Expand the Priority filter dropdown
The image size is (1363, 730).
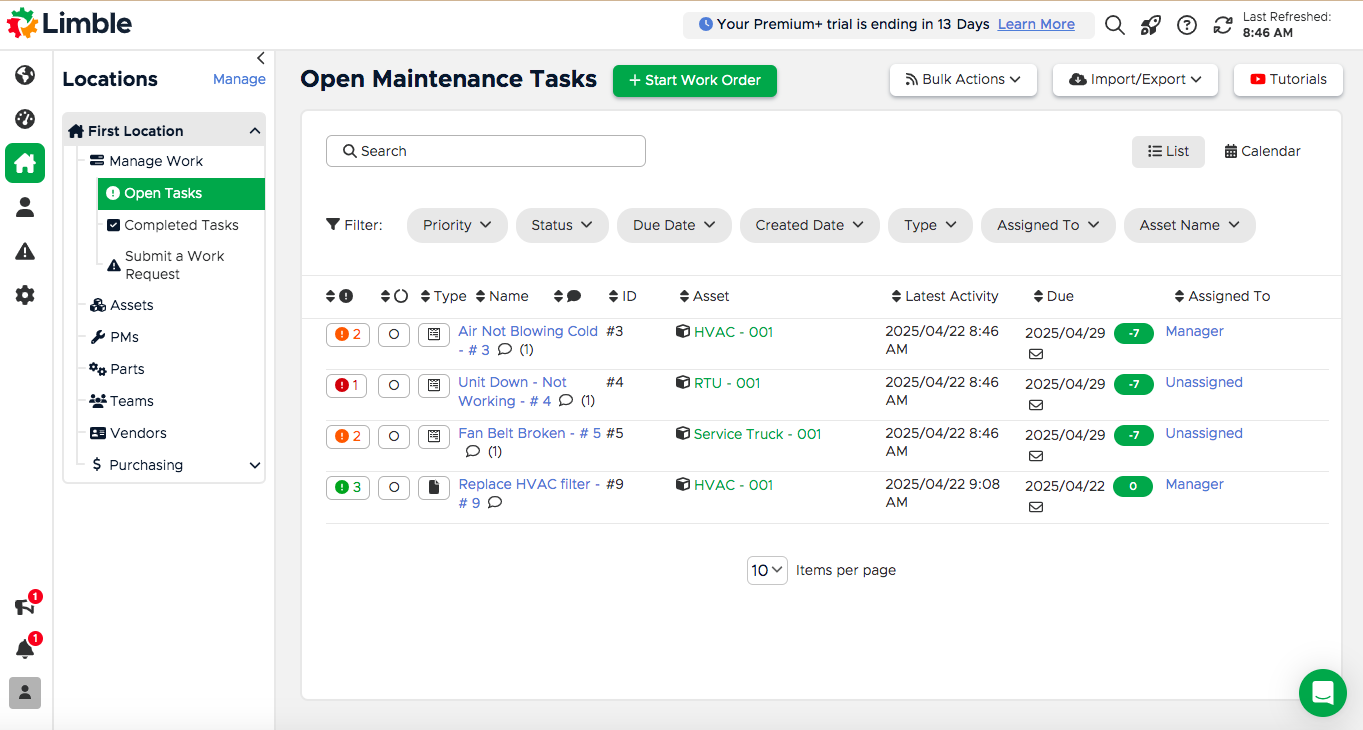(x=457, y=225)
